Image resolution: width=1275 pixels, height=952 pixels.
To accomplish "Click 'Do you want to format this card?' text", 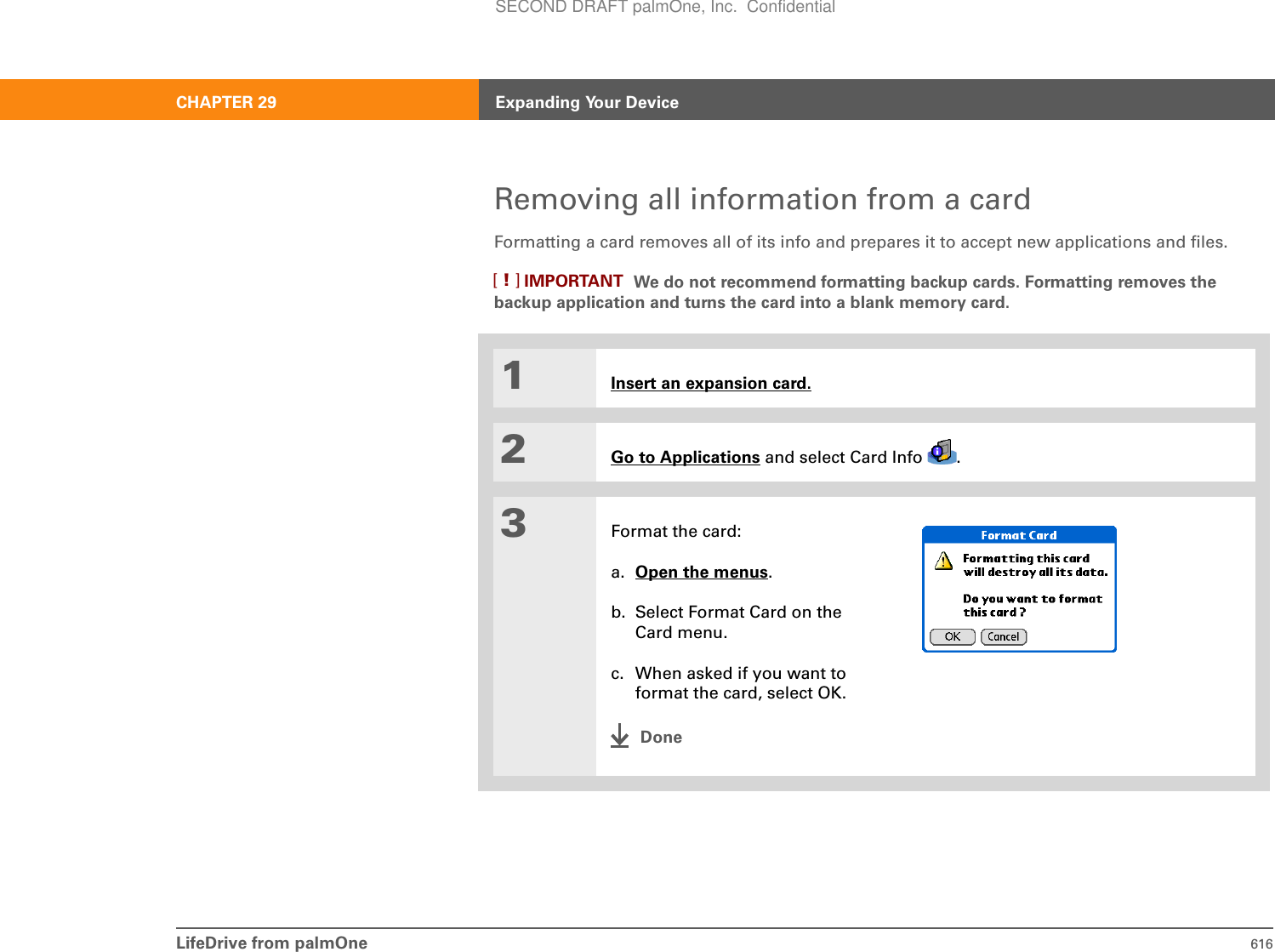I will click(1033, 605).
